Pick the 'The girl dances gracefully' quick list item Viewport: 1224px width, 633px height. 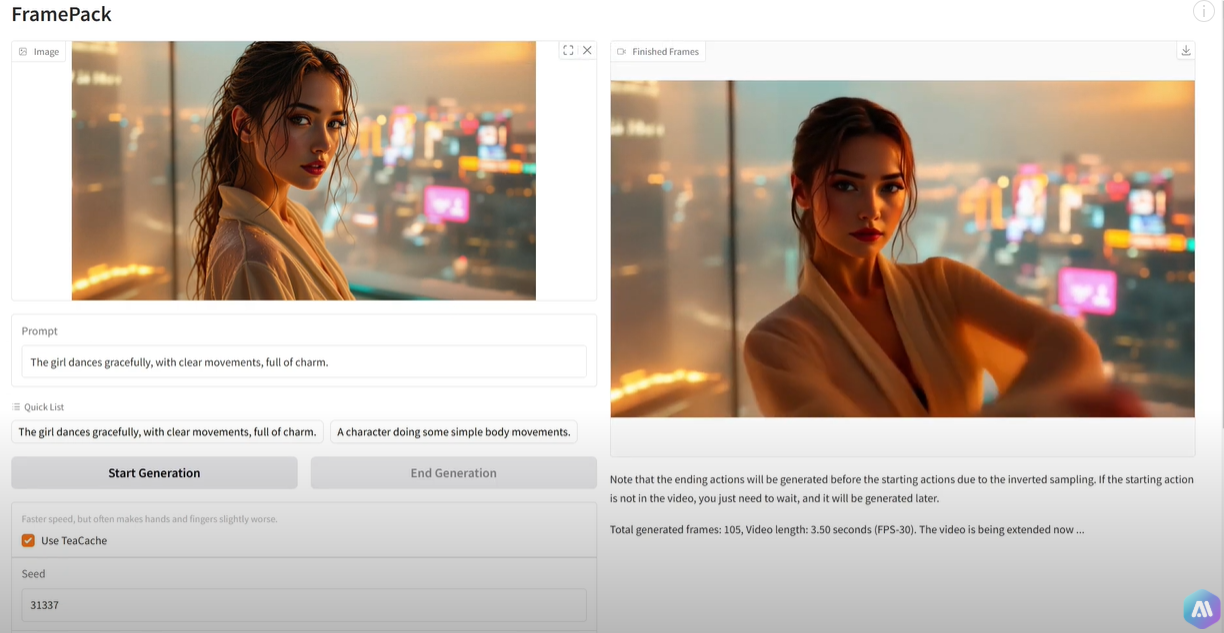(x=167, y=432)
